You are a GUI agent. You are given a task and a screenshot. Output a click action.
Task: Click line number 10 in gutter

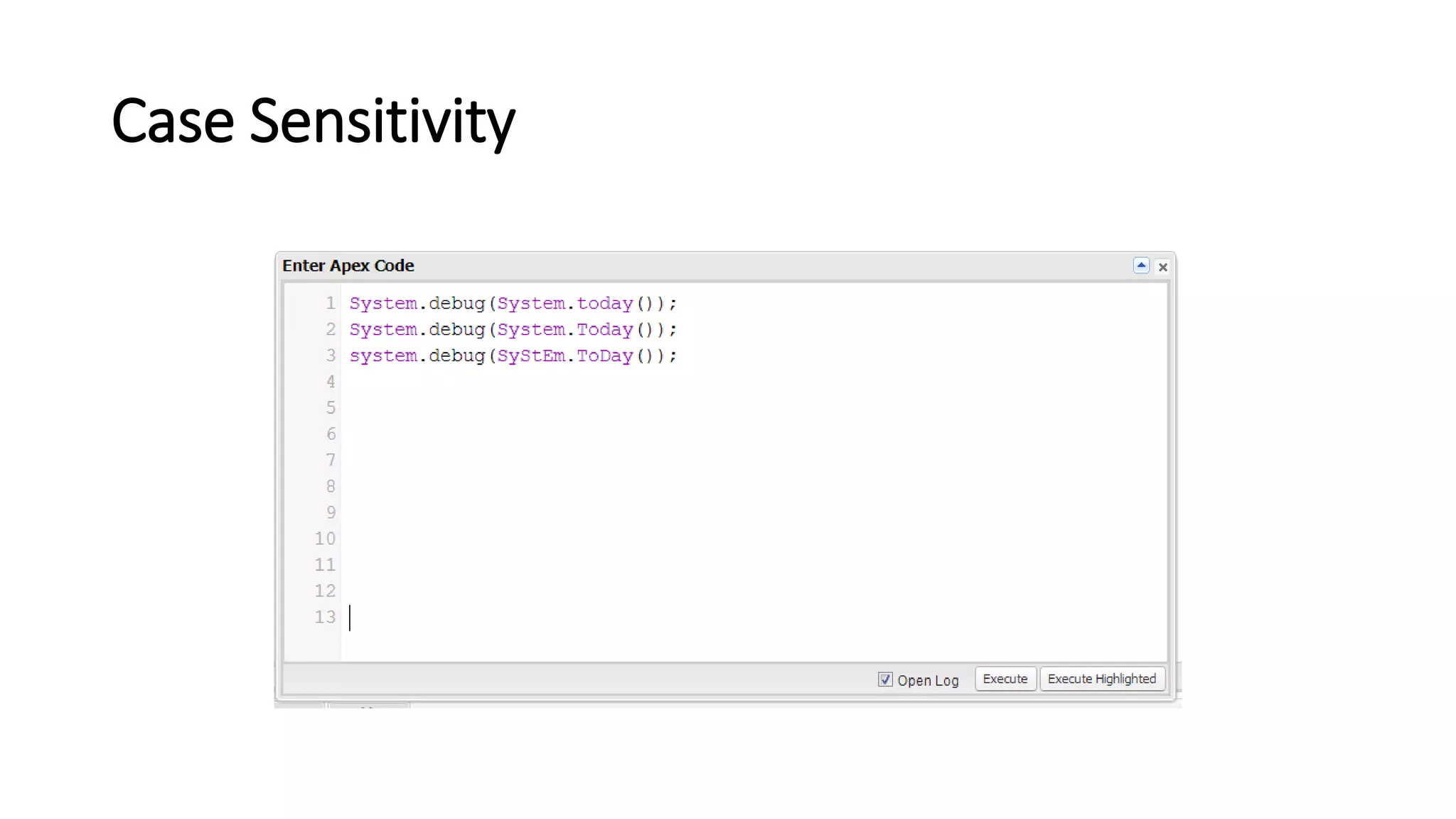(x=325, y=539)
